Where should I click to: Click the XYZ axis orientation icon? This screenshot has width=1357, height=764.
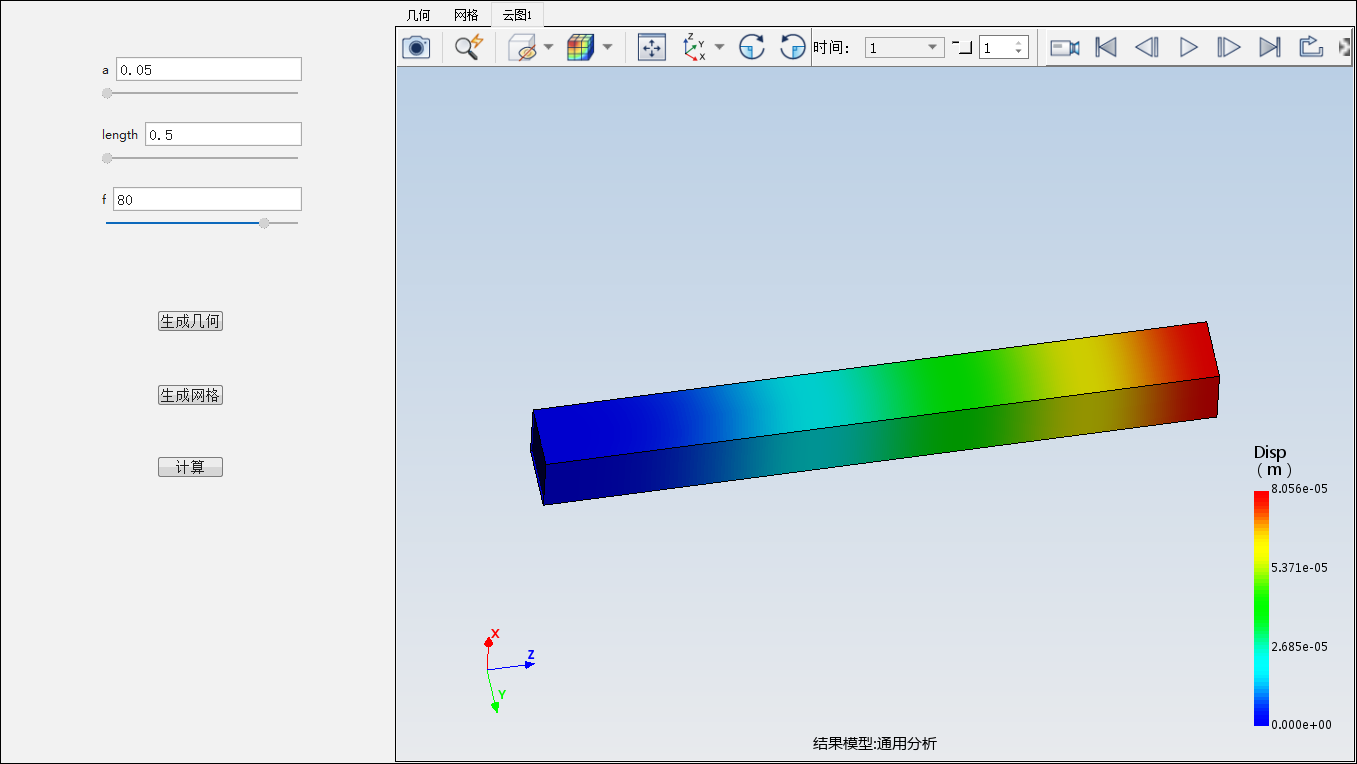[694, 47]
